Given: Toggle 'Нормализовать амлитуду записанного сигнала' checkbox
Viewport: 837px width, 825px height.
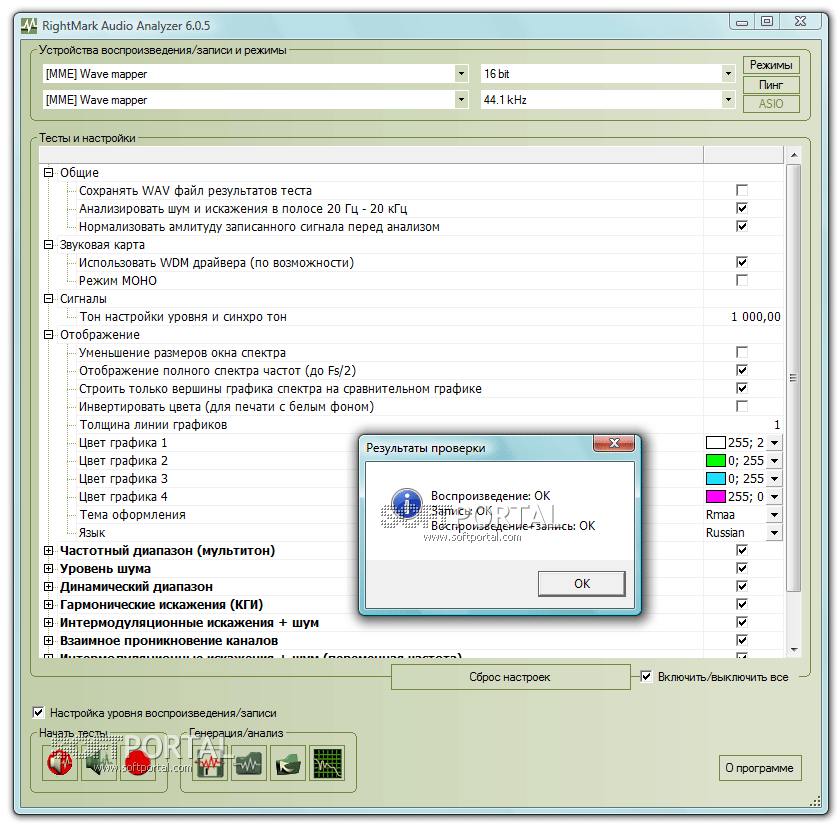Looking at the screenshot, I should coord(742,226).
